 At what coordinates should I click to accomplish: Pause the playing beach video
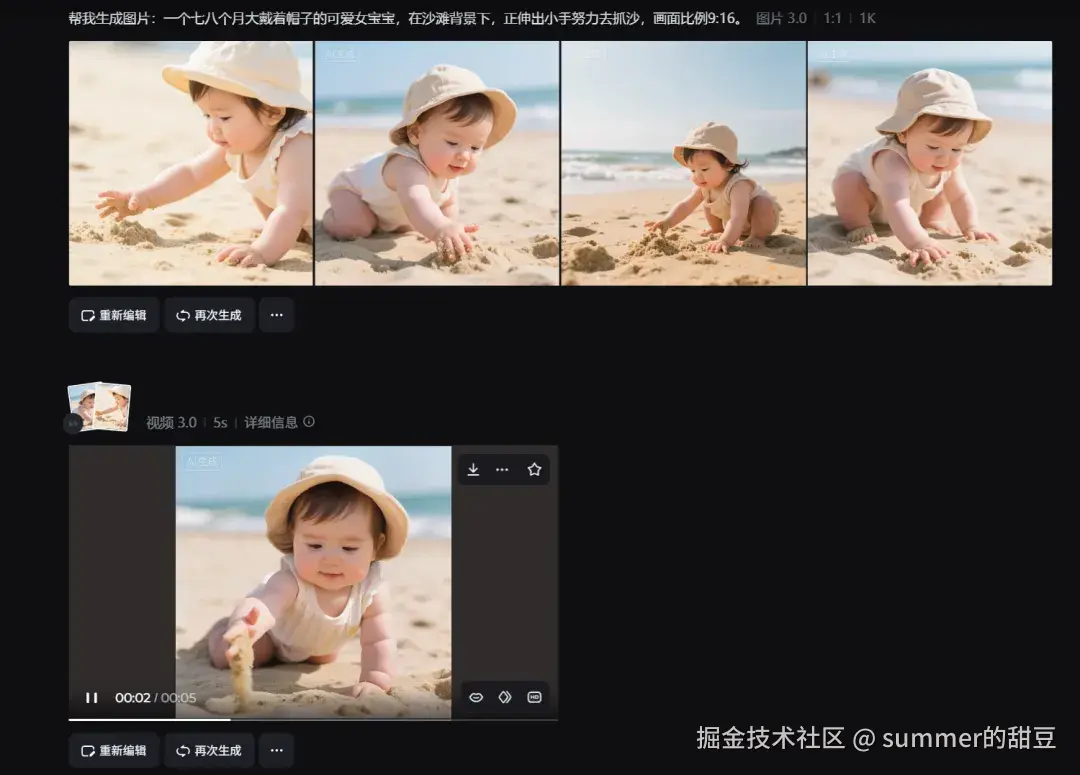coord(91,697)
